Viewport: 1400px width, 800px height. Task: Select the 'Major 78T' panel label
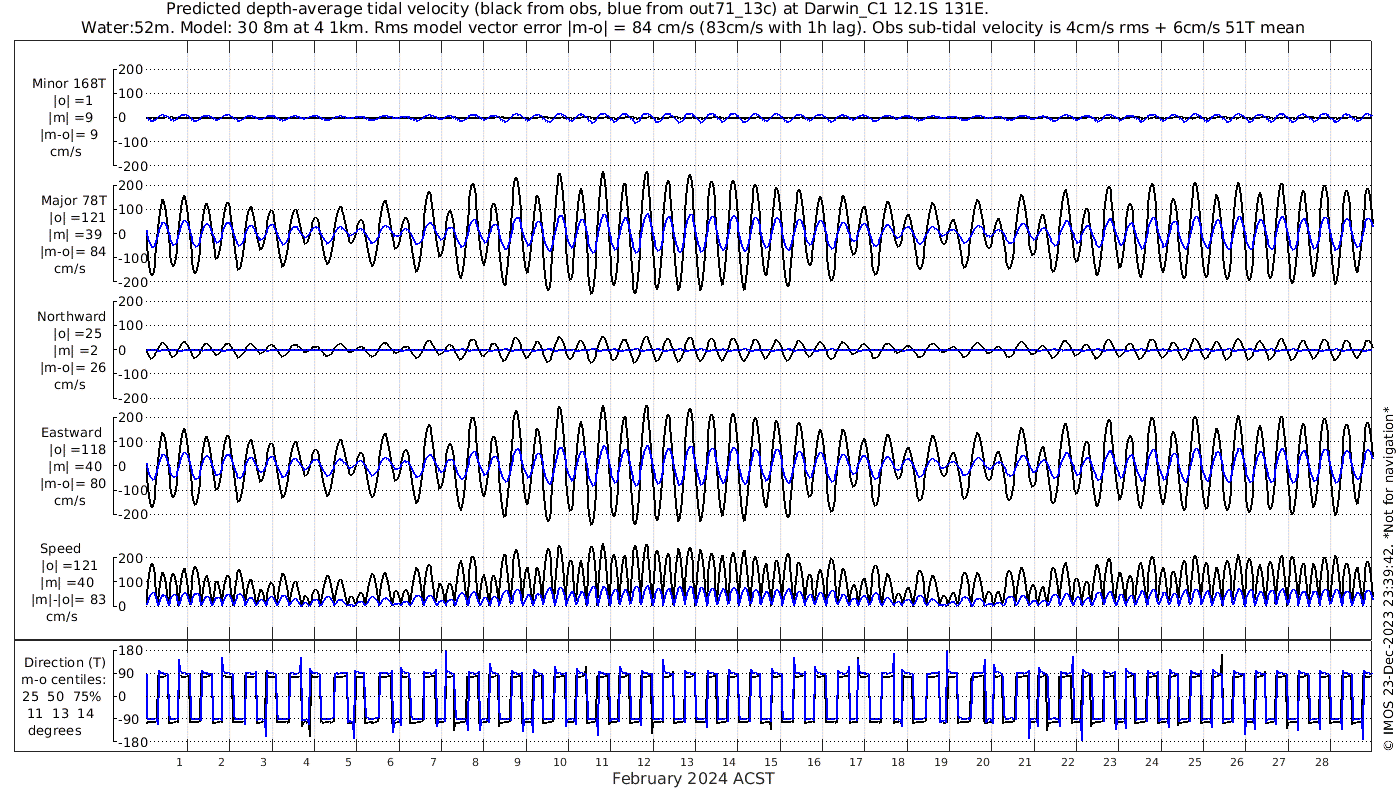(74, 200)
